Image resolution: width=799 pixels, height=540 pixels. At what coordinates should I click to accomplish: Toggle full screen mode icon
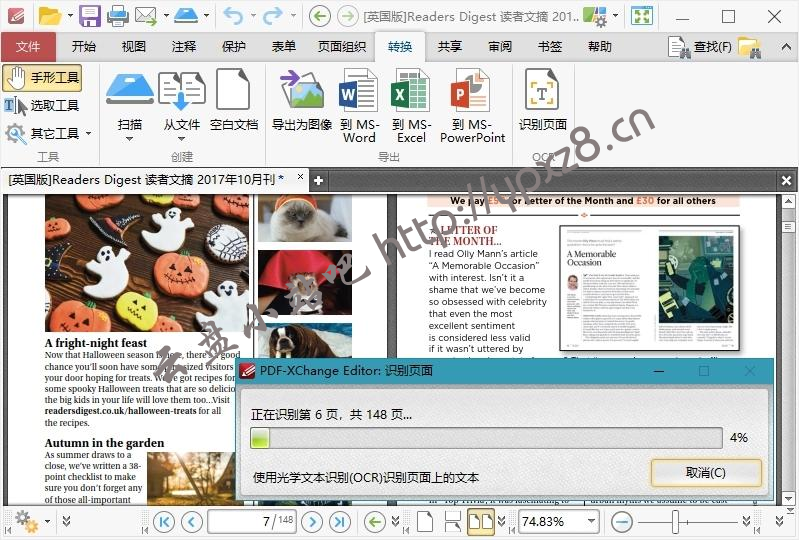(x=642, y=16)
